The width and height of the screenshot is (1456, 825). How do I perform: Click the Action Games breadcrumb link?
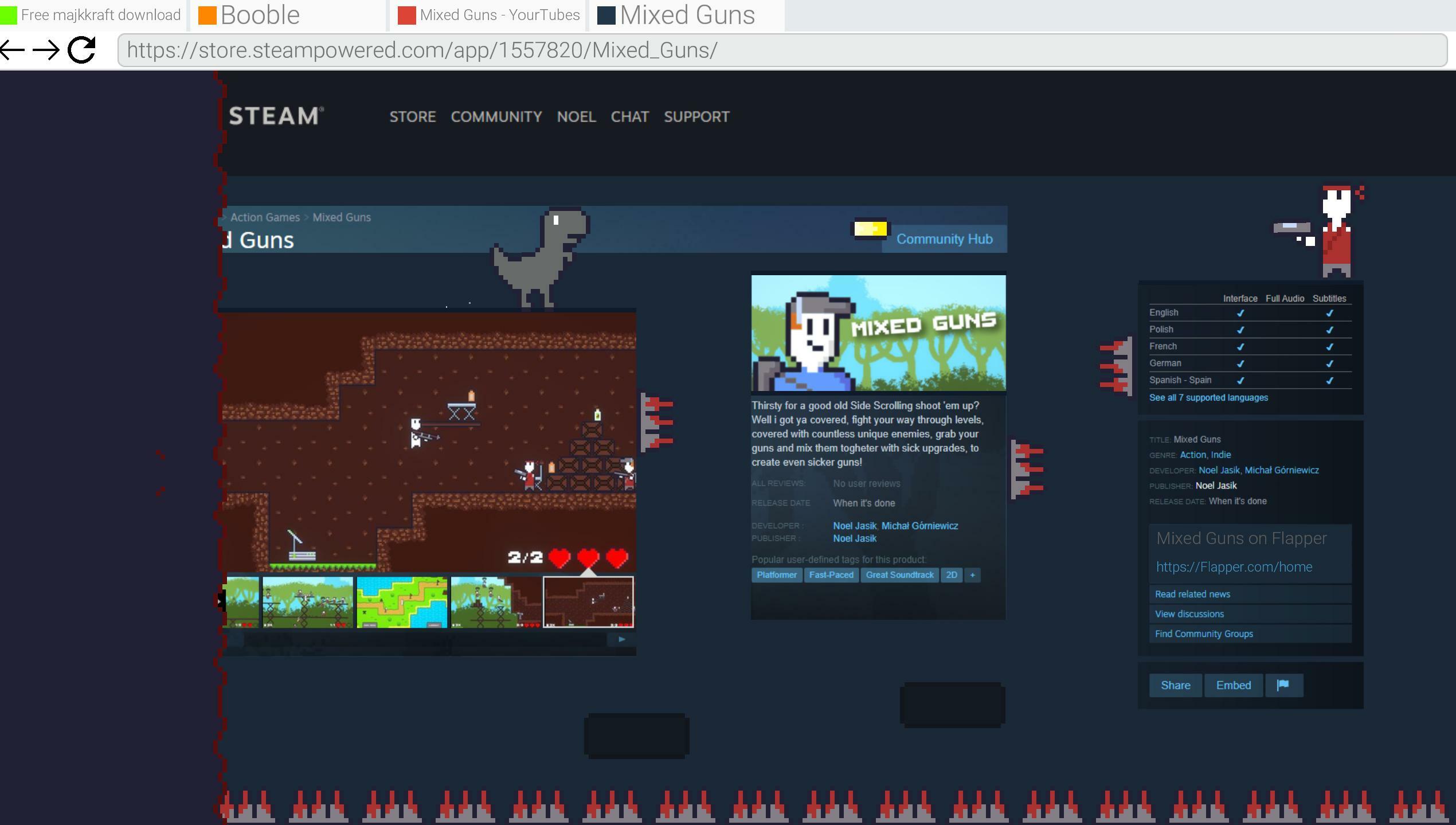click(x=265, y=217)
